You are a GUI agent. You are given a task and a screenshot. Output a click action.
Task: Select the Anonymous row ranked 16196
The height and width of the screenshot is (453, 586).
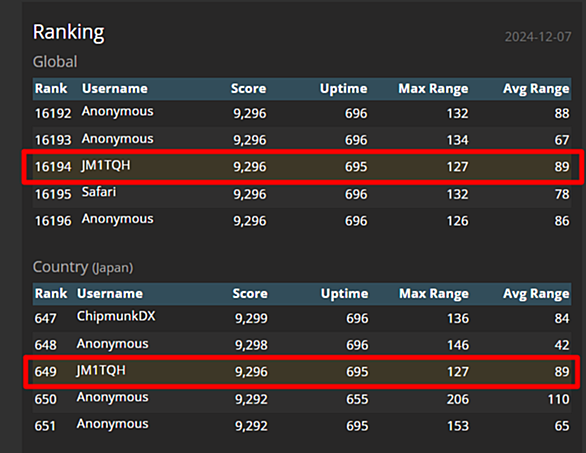(x=302, y=220)
